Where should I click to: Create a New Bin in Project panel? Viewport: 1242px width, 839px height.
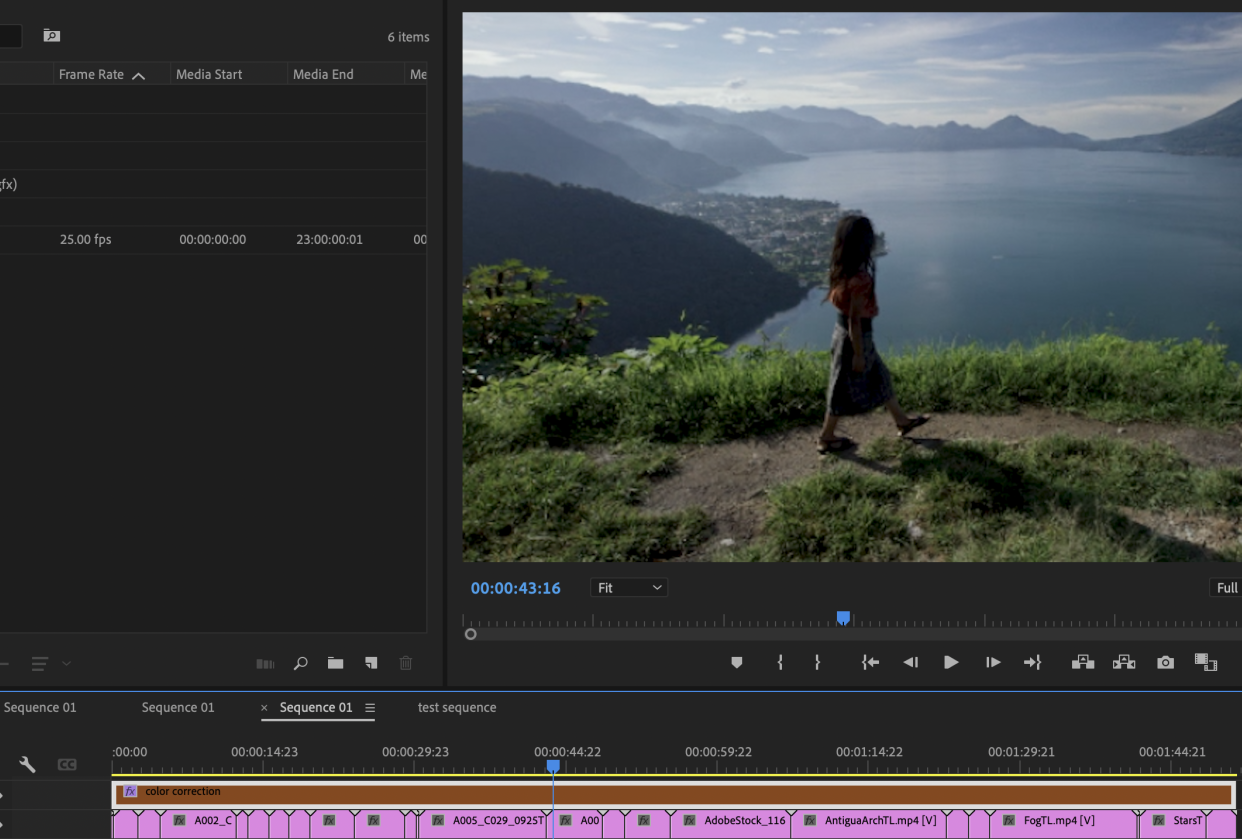(335, 663)
